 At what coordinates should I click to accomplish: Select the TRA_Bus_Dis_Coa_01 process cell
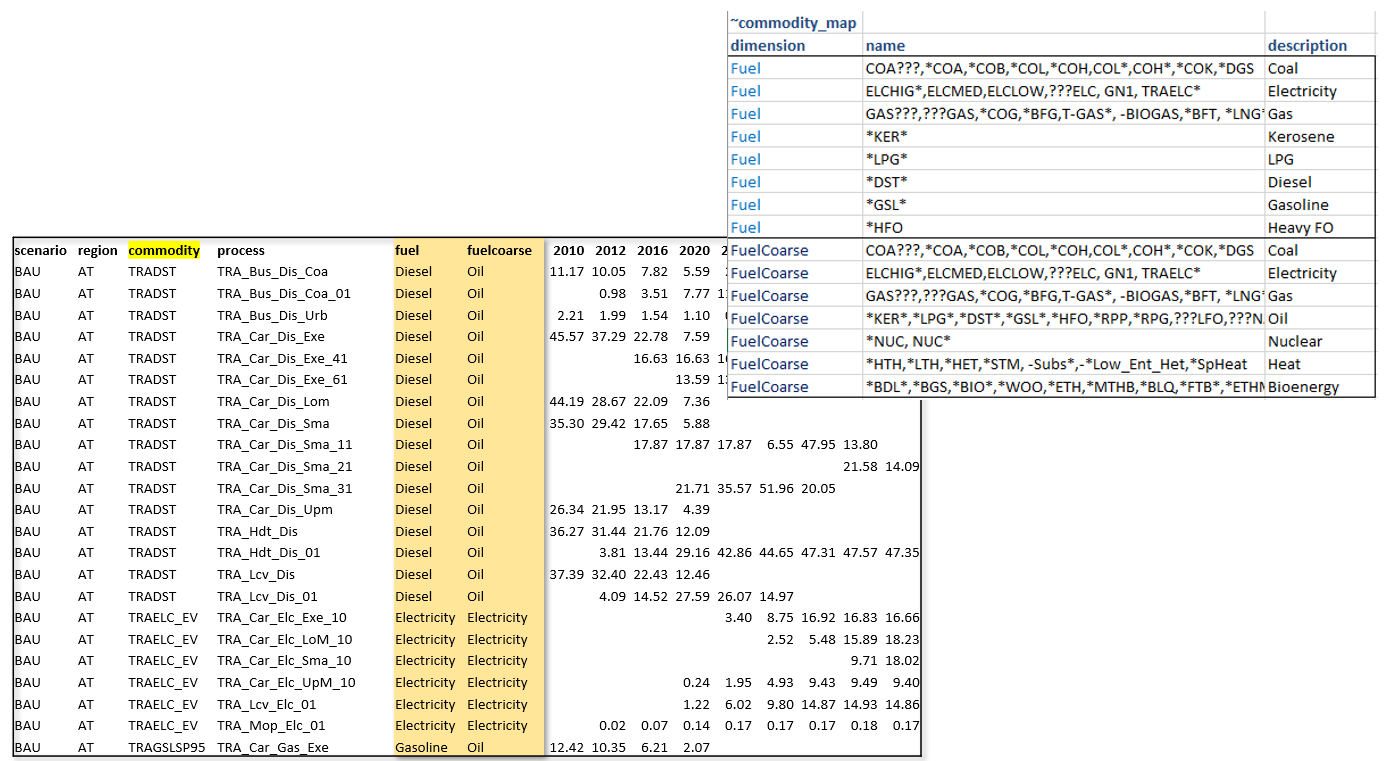pos(283,293)
